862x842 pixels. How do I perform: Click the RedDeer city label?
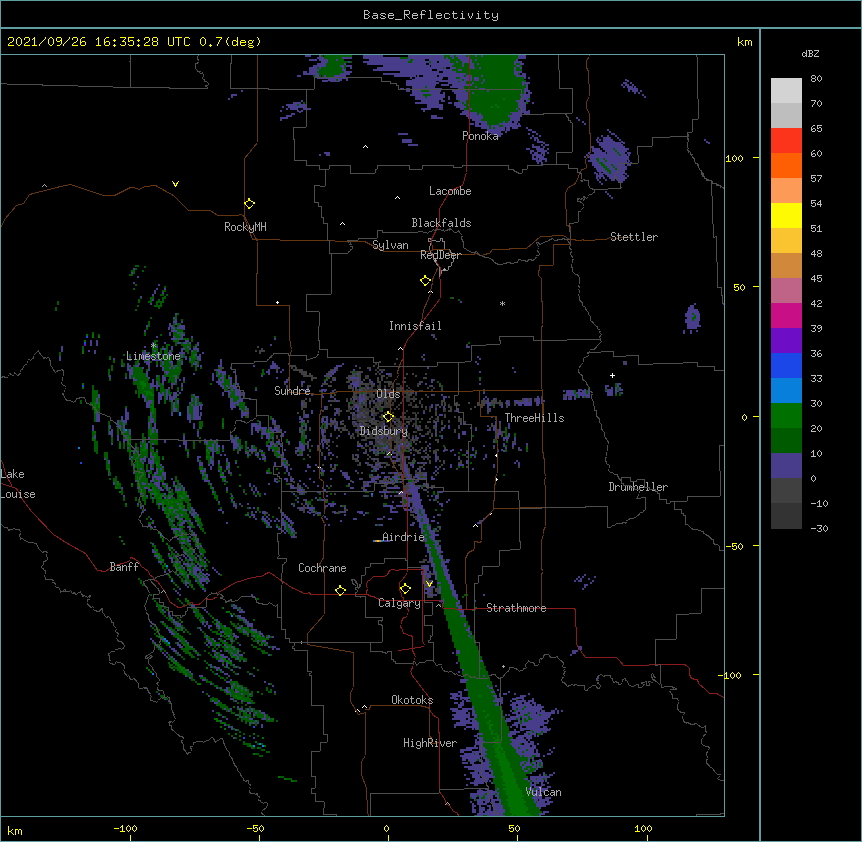click(440, 255)
